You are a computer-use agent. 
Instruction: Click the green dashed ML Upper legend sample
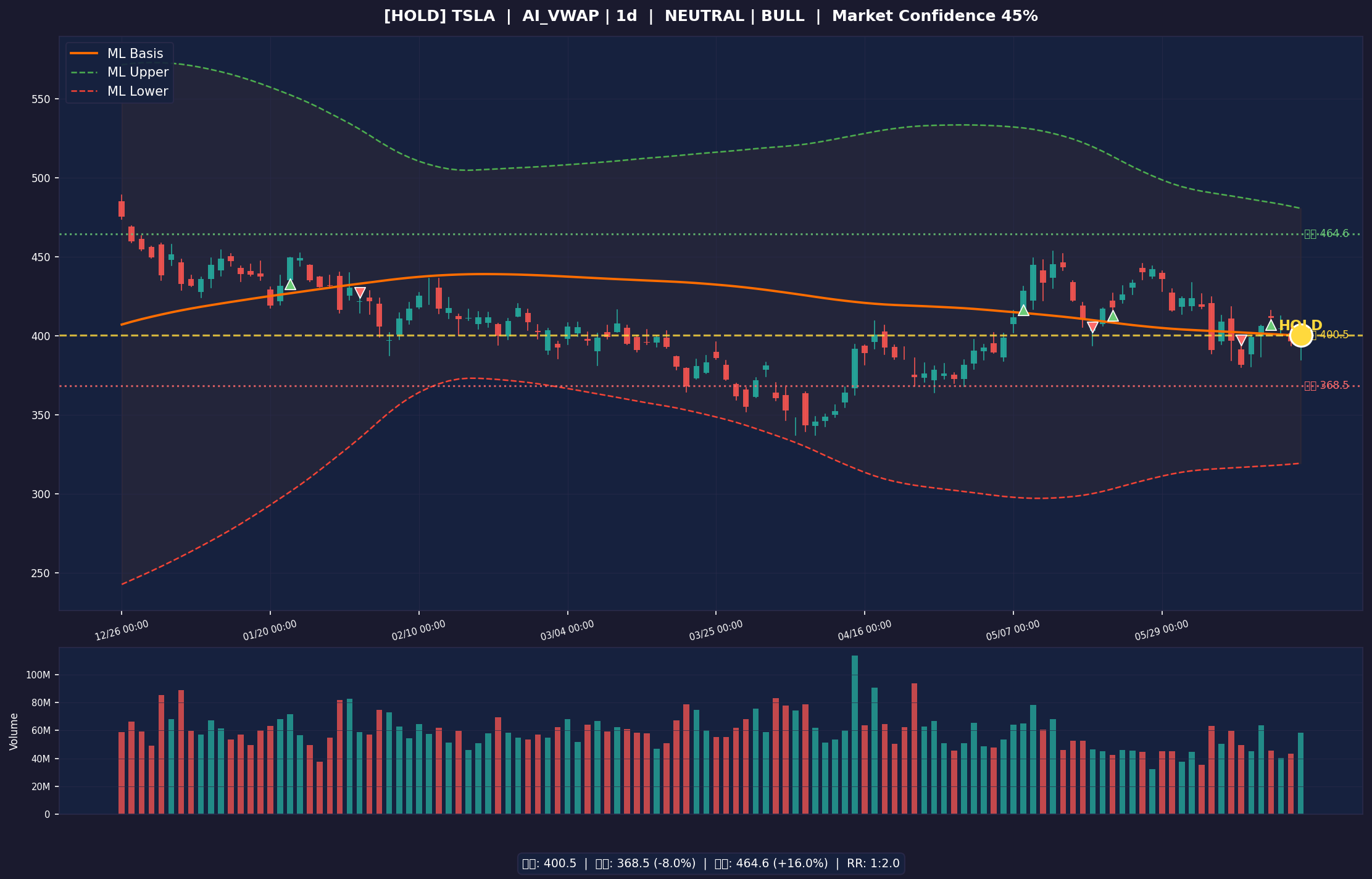(x=84, y=72)
